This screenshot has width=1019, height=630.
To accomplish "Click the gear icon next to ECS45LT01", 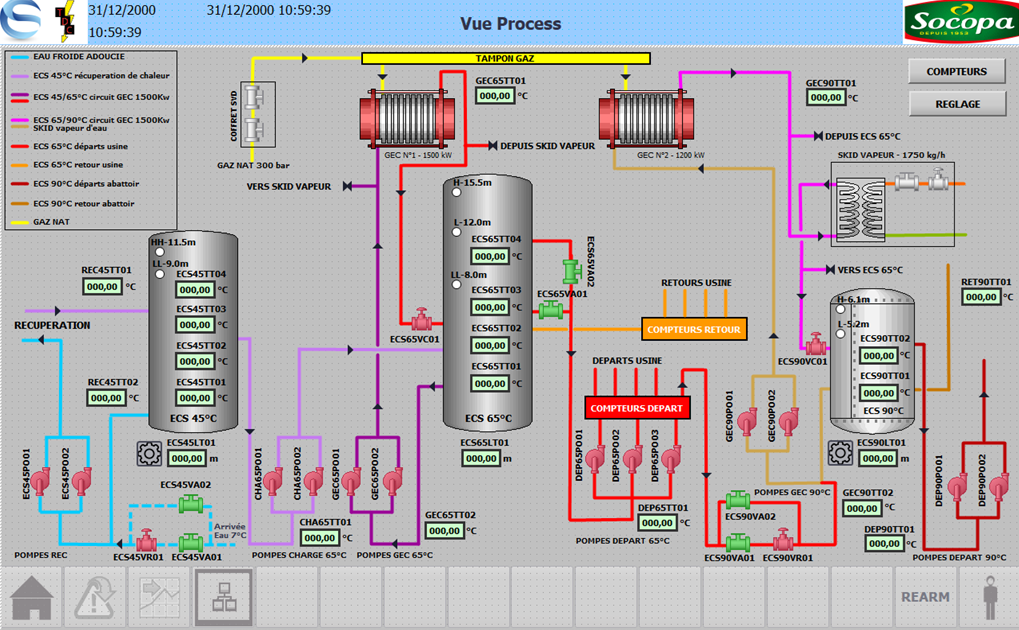I will 148,455.
